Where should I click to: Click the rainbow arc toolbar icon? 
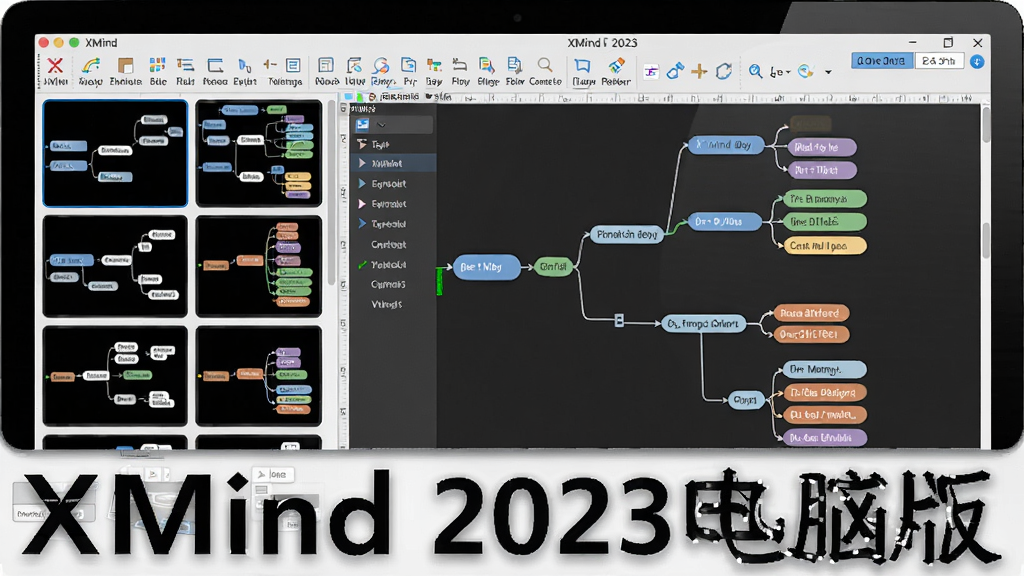tap(90, 65)
